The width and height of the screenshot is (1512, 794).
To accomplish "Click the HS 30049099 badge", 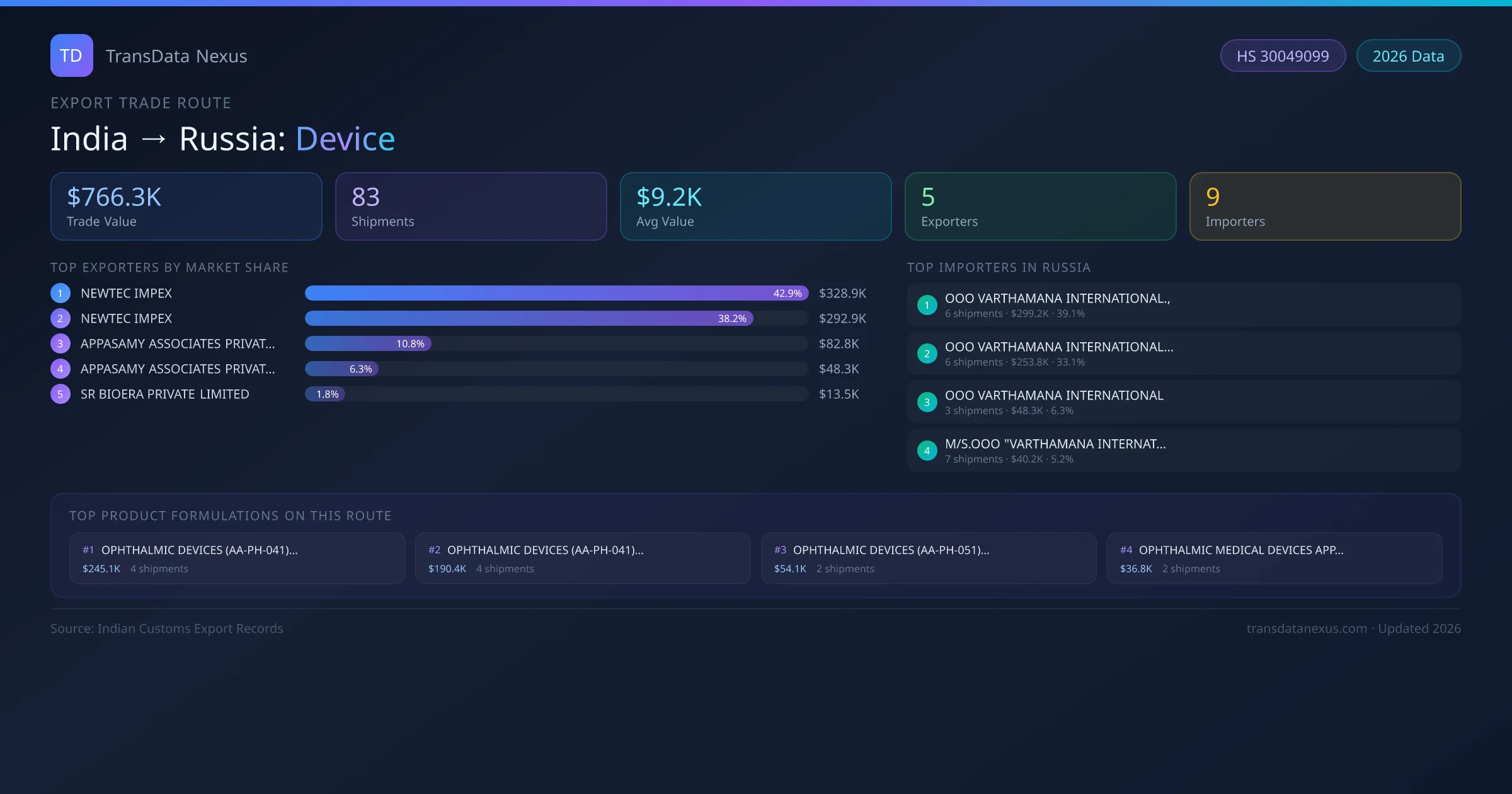I will (x=1282, y=56).
